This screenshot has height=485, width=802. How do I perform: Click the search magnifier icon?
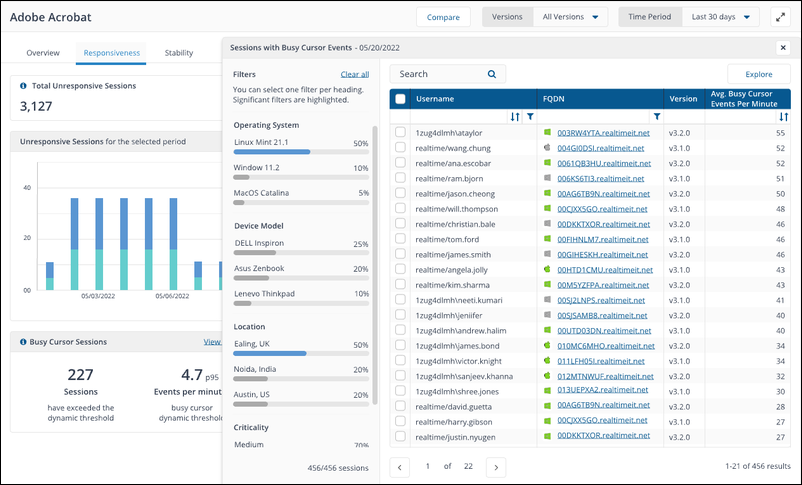(x=492, y=74)
